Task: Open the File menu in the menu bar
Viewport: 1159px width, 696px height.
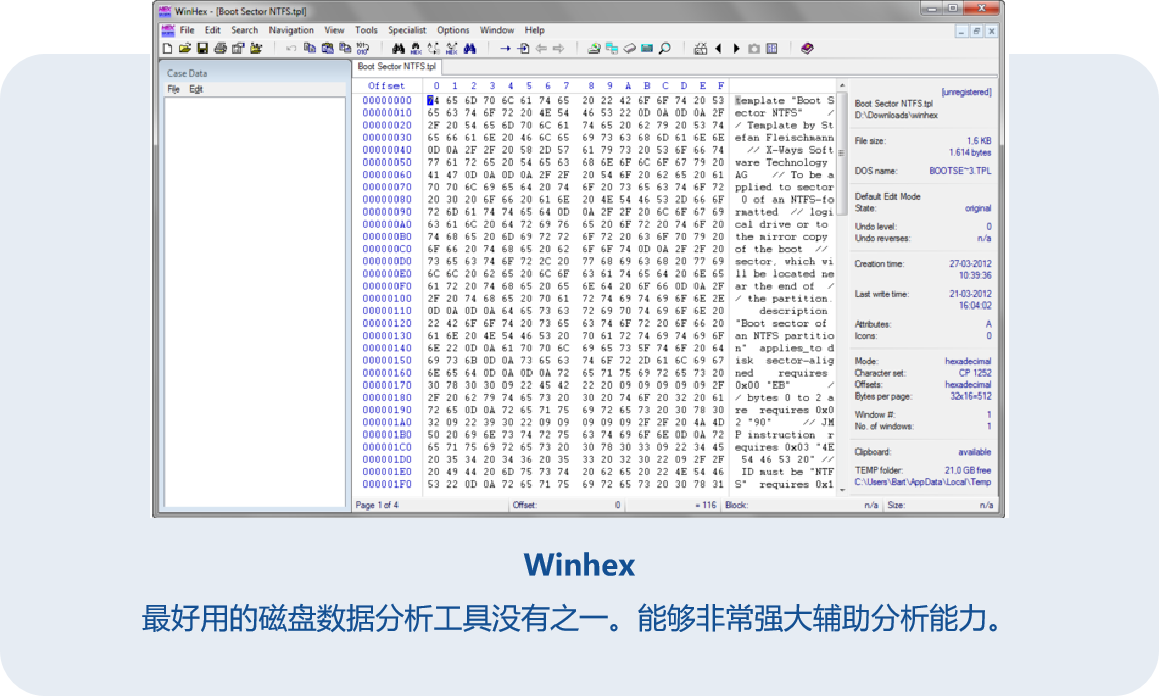Action: click(187, 30)
